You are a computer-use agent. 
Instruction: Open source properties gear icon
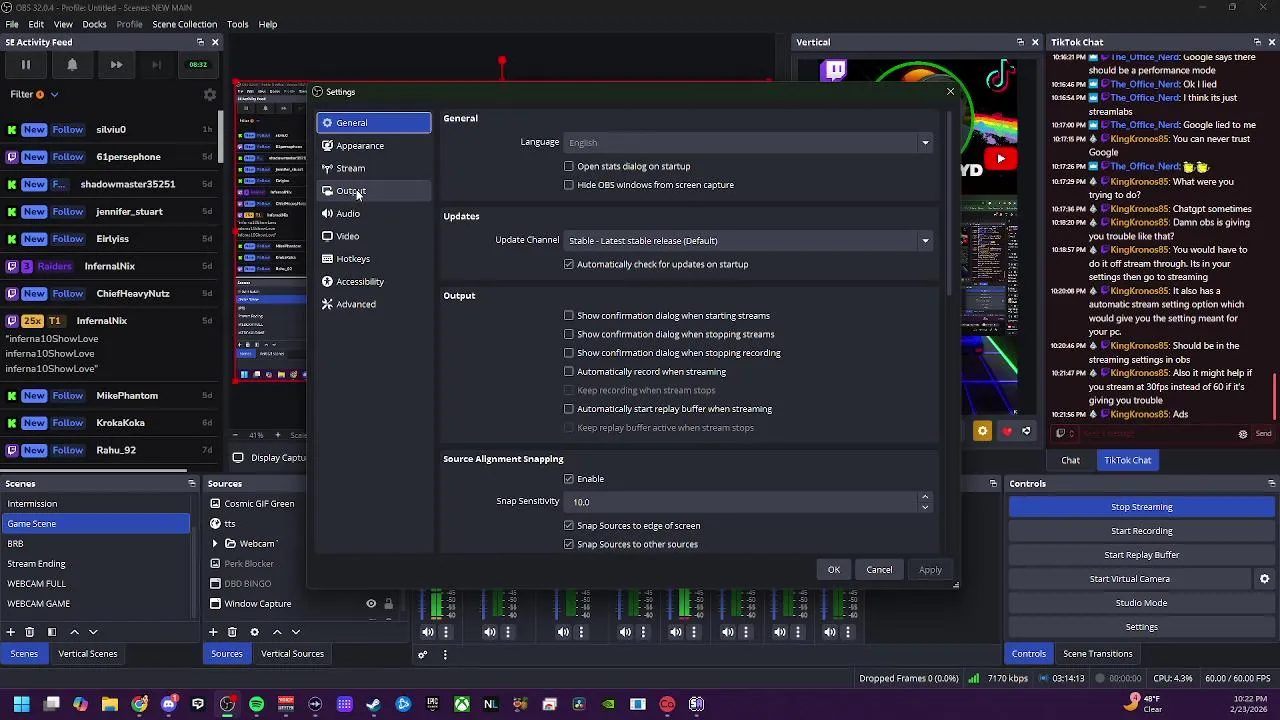[x=254, y=632]
